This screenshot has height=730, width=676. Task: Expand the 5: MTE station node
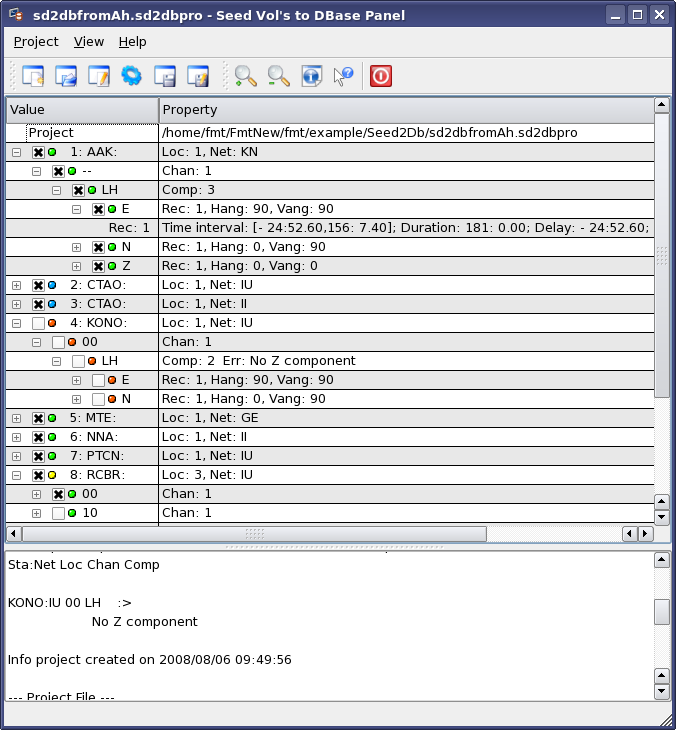click(x=16, y=418)
